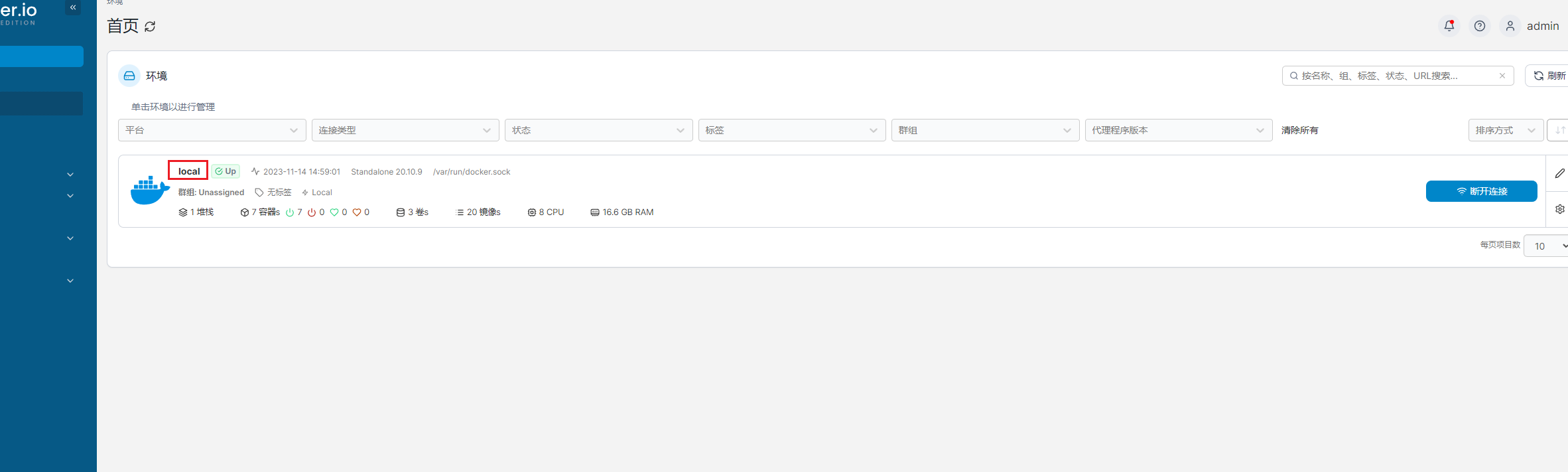This screenshot has height=472, width=1568.
Task: Click the 7 容器s containers count
Action: coord(260,212)
